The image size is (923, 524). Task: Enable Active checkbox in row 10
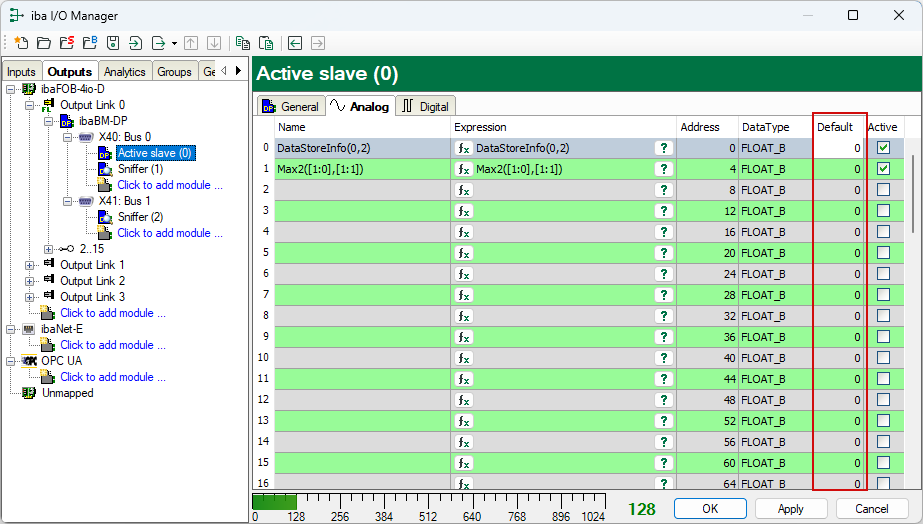click(883, 358)
